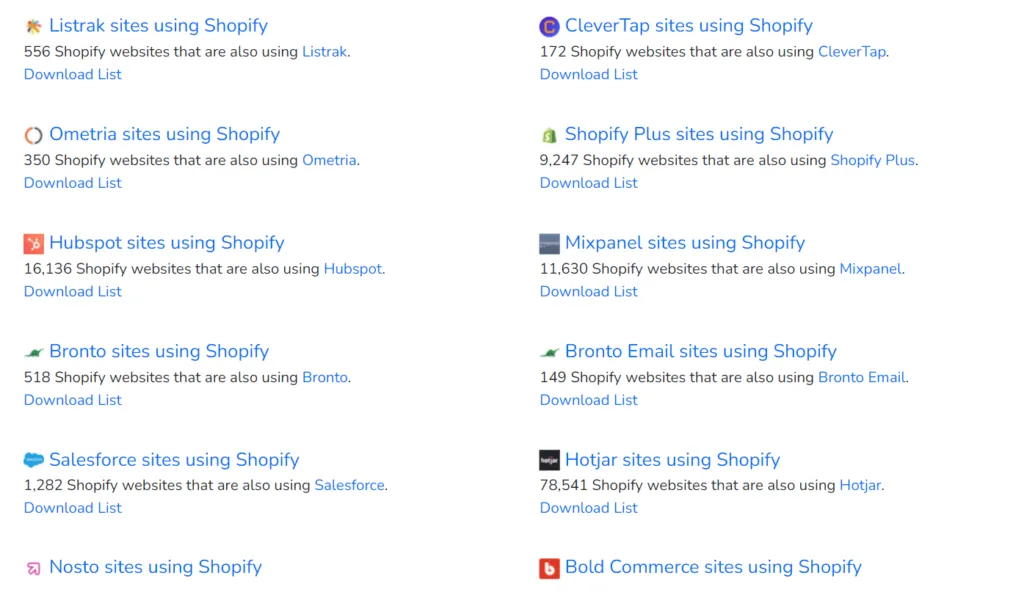Follow the inline Mixpanel link in description
This screenshot has width=1024, height=603.
870,269
